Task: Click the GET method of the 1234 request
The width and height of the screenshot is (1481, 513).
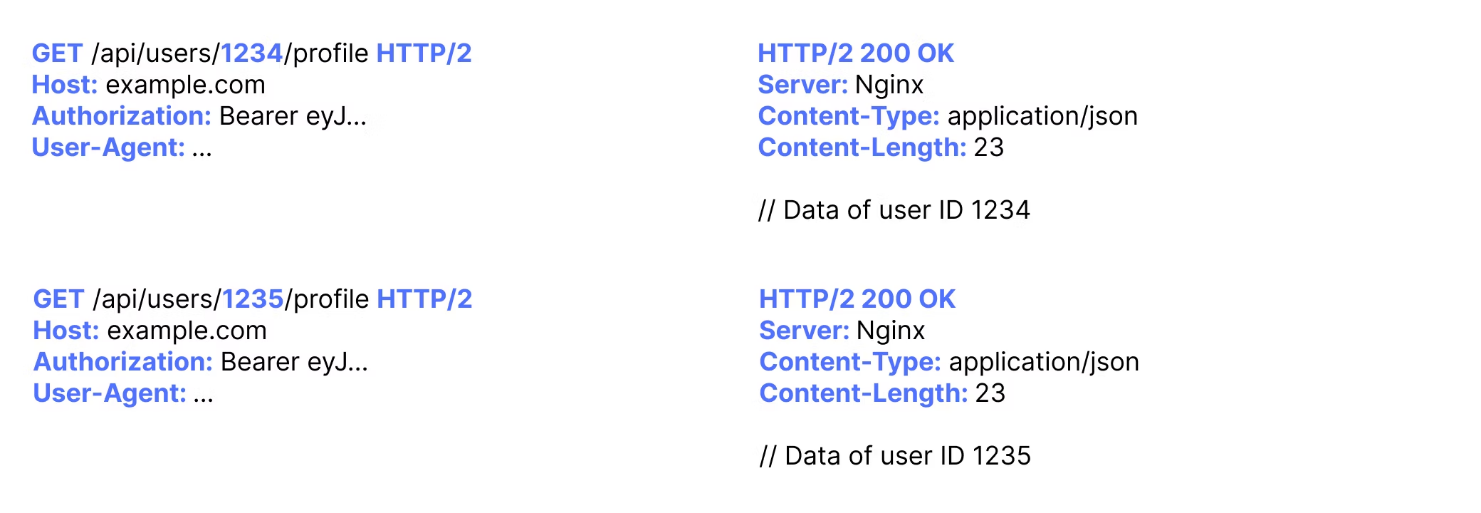Action: point(58,53)
